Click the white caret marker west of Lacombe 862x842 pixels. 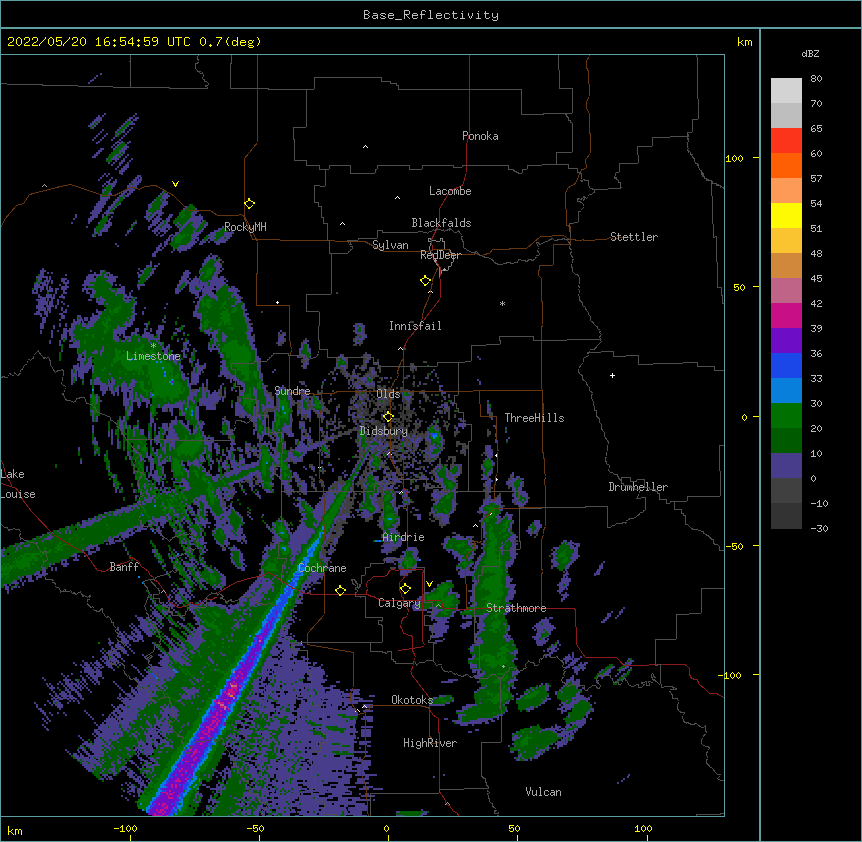397,197
